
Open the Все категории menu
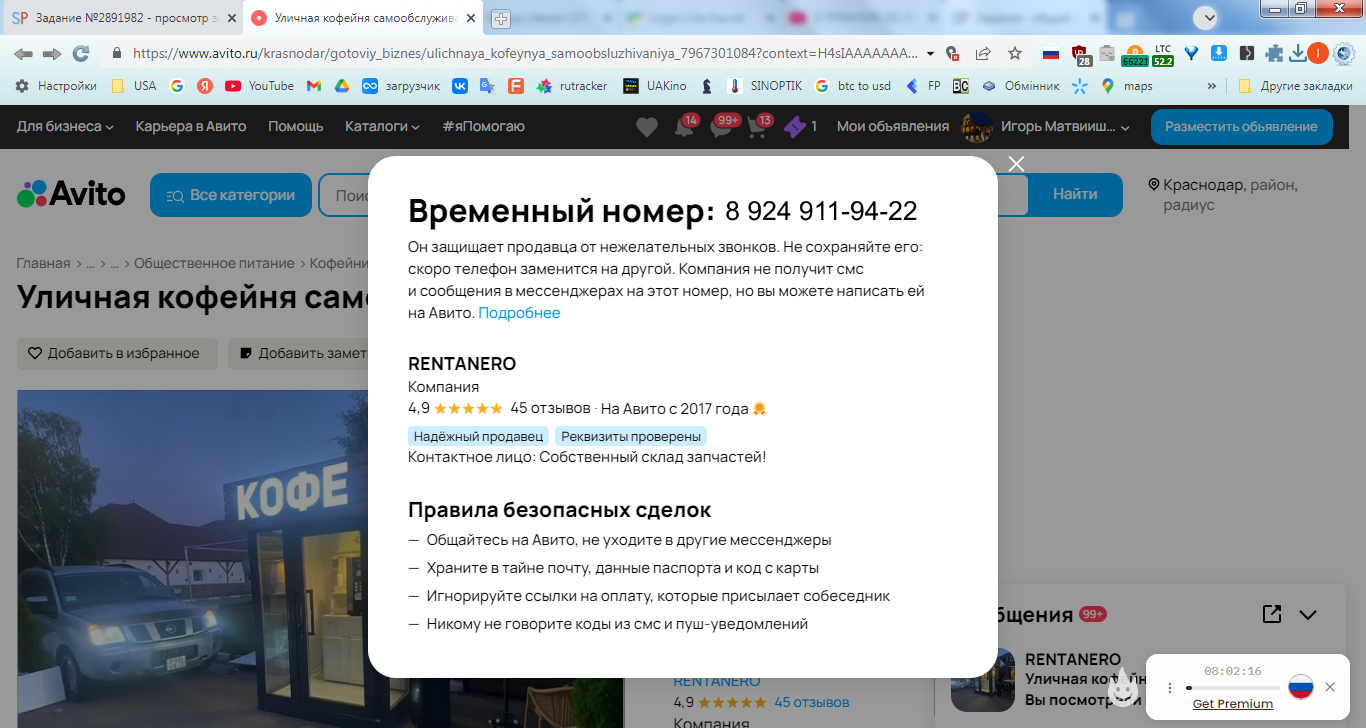click(231, 195)
